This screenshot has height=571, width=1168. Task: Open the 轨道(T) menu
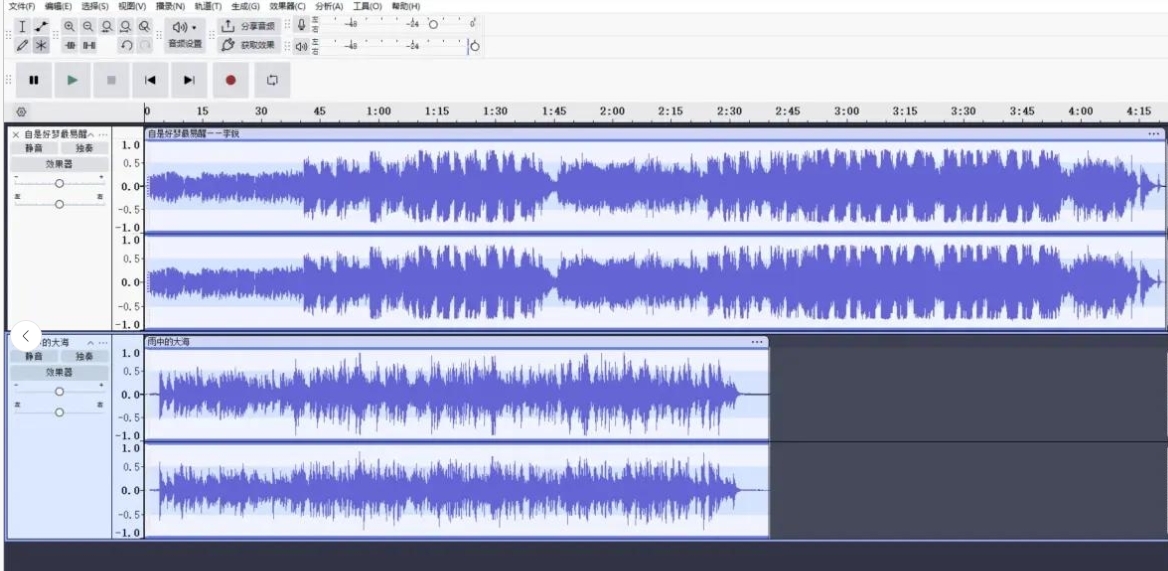tap(208, 6)
